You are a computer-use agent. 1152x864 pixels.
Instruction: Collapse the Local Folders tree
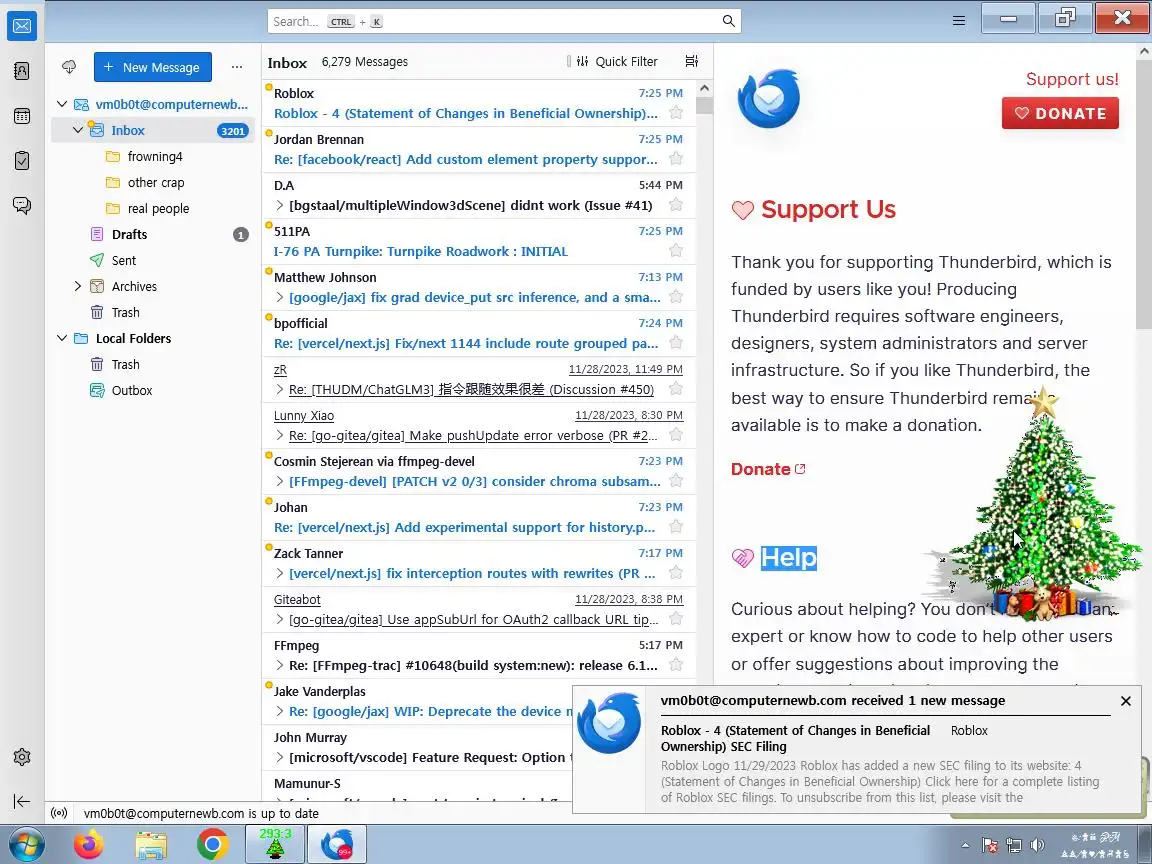click(x=62, y=339)
